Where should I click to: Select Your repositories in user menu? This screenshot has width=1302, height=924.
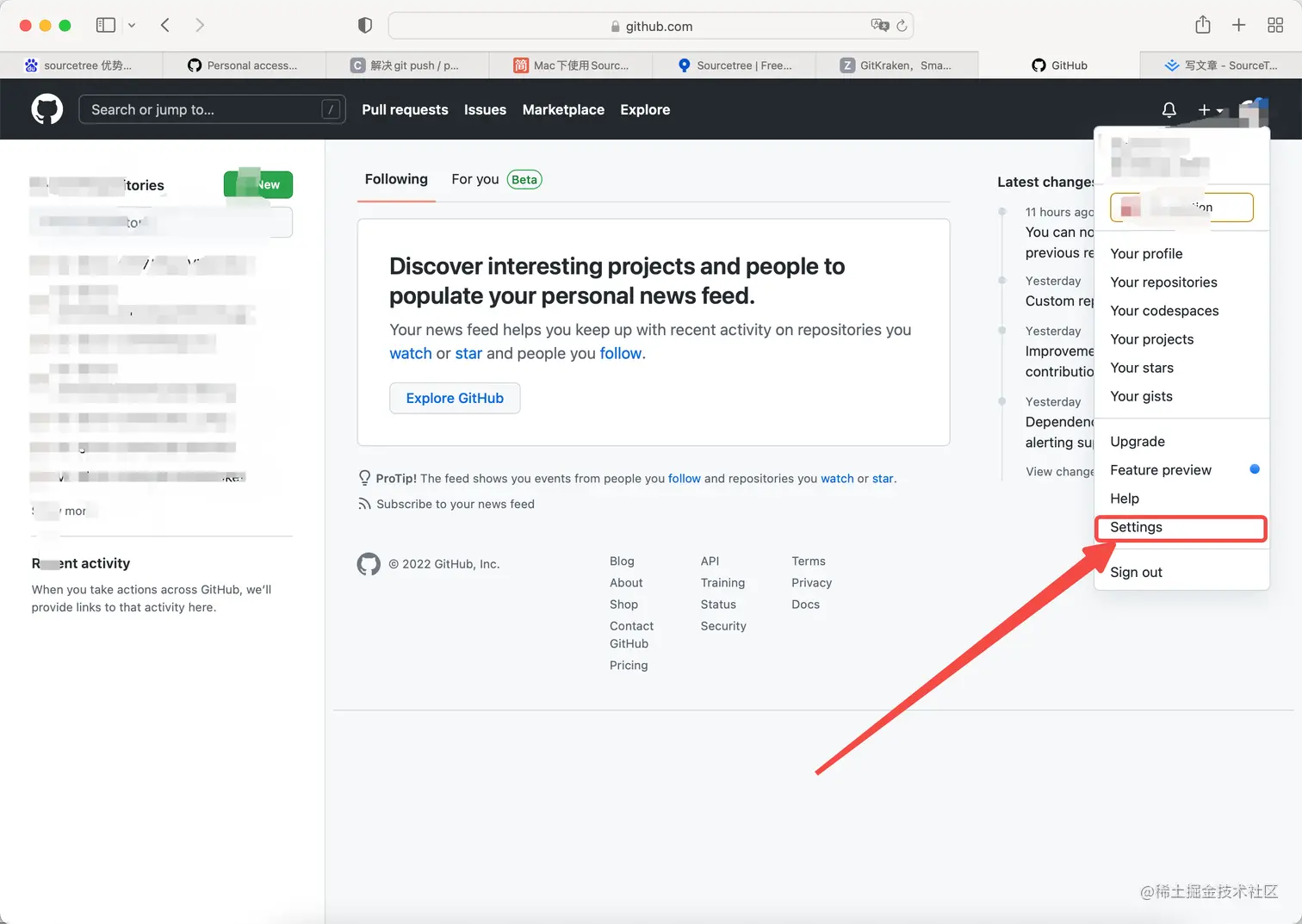click(1181, 282)
